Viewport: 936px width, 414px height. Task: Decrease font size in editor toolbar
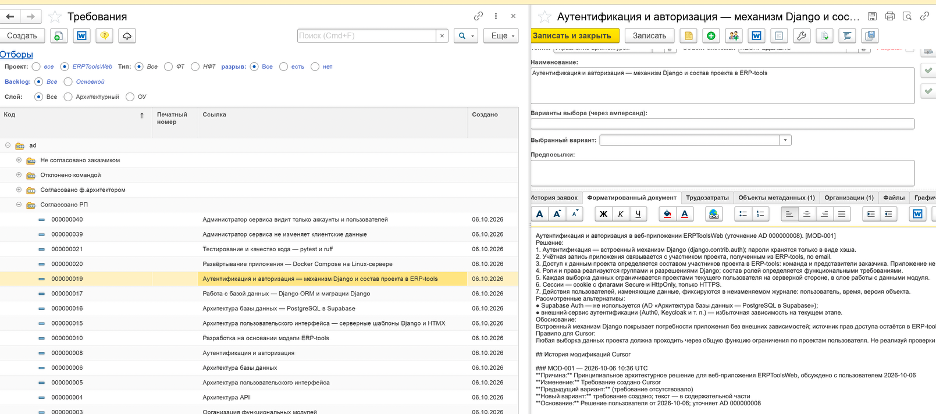(x=574, y=214)
